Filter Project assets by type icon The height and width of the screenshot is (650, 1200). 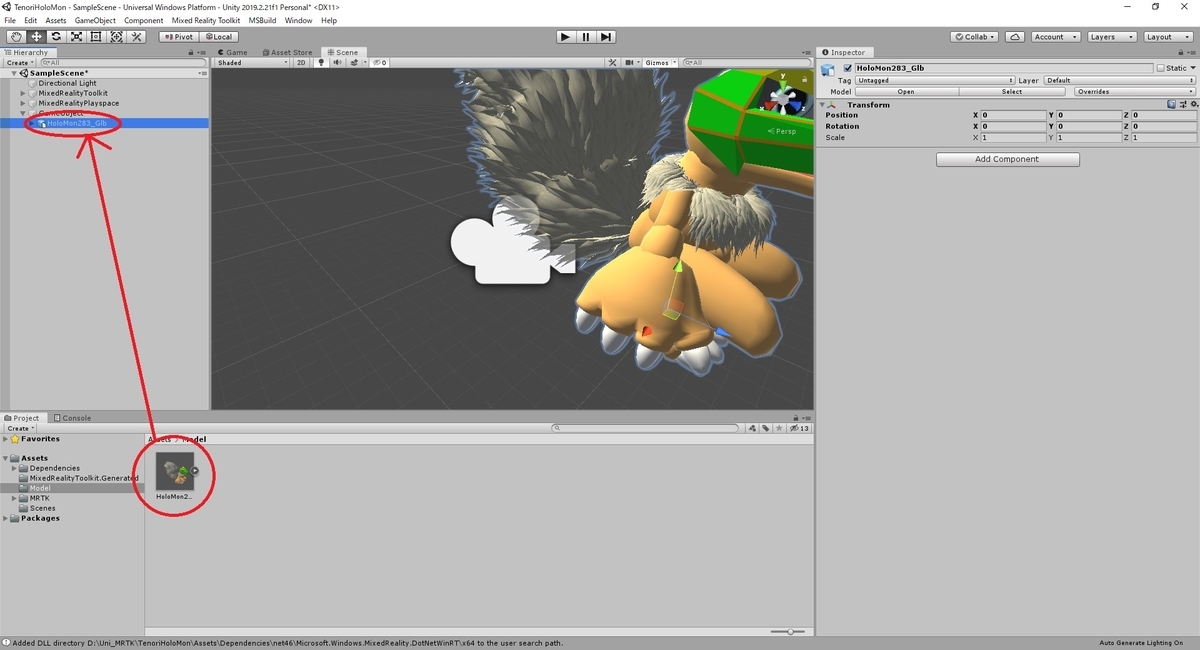pyautogui.click(x=753, y=428)
